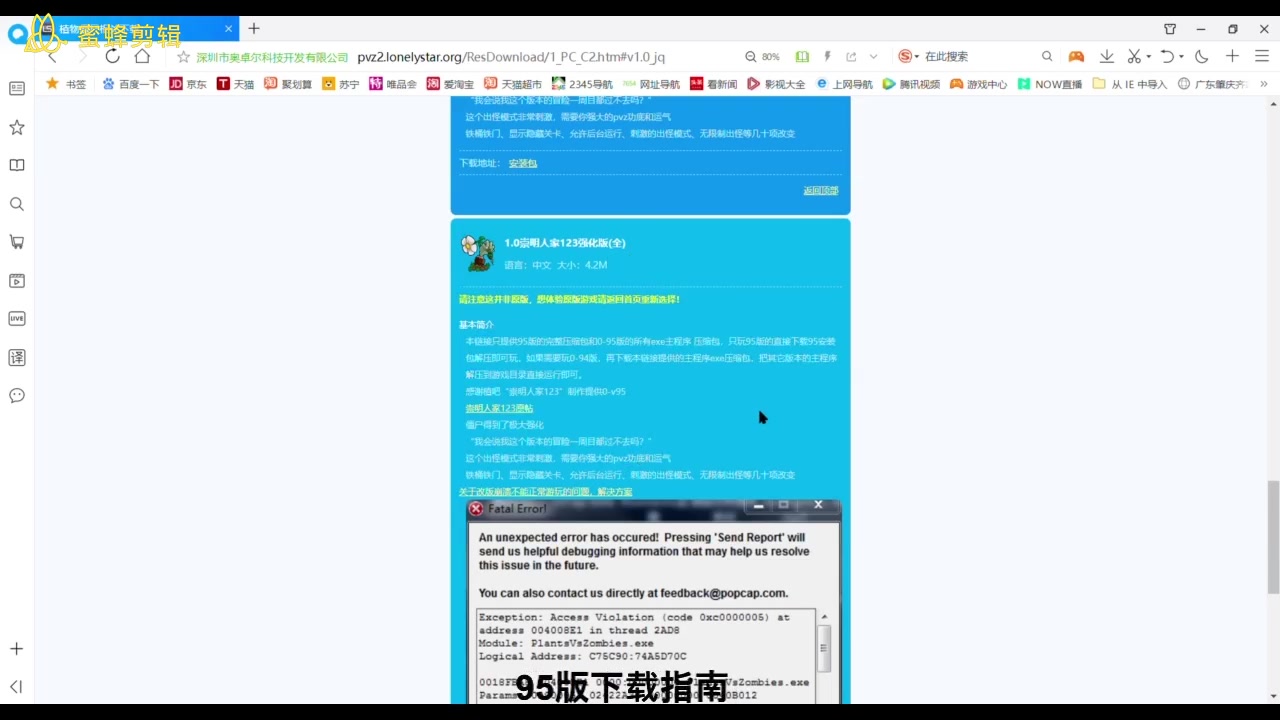Open the 上网导航 bookmark

pos(845,84)
